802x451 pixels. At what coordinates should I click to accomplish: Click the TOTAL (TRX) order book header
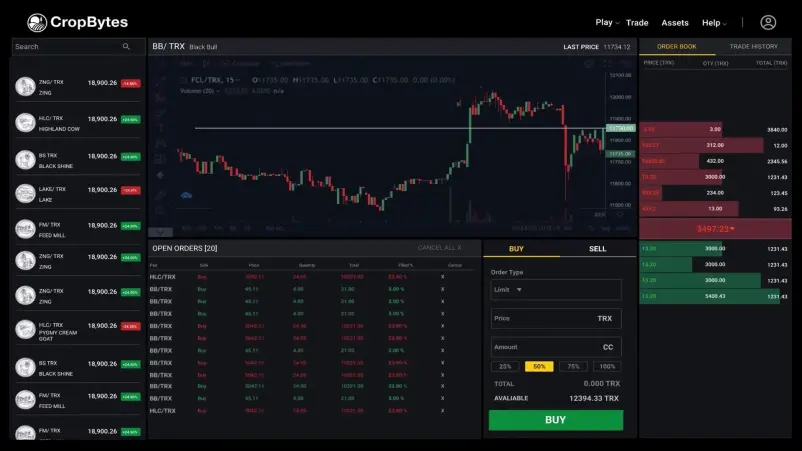pos(771,63)
